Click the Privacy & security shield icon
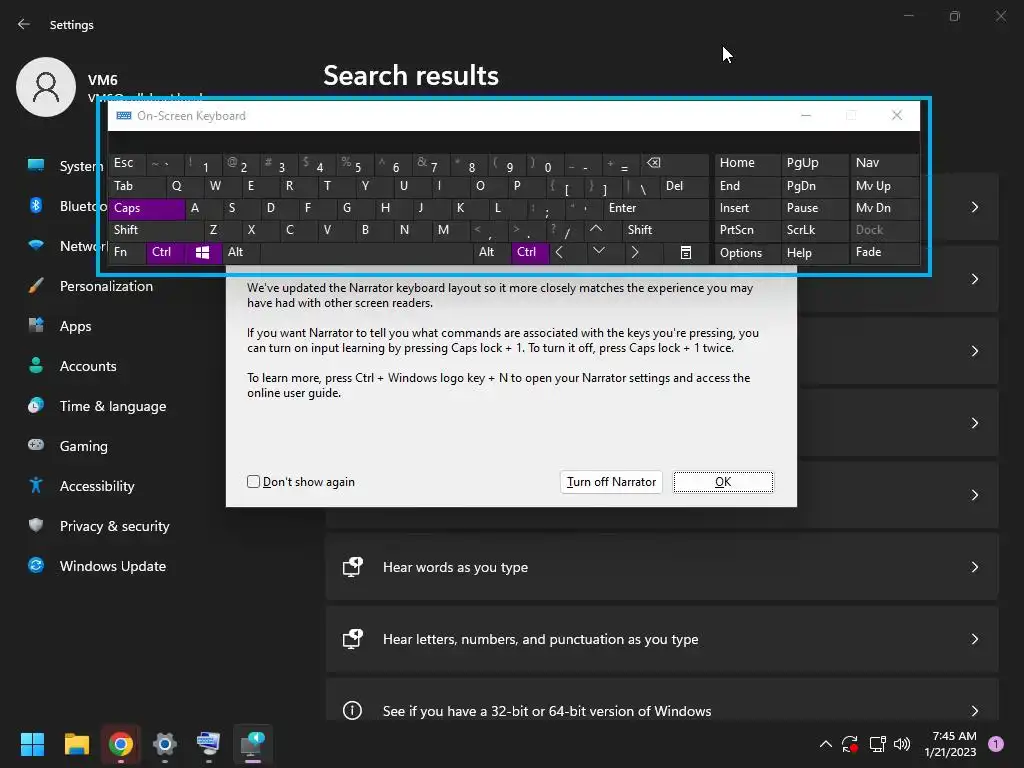This screenshot has height=768, width=1024. click(36, 525)
